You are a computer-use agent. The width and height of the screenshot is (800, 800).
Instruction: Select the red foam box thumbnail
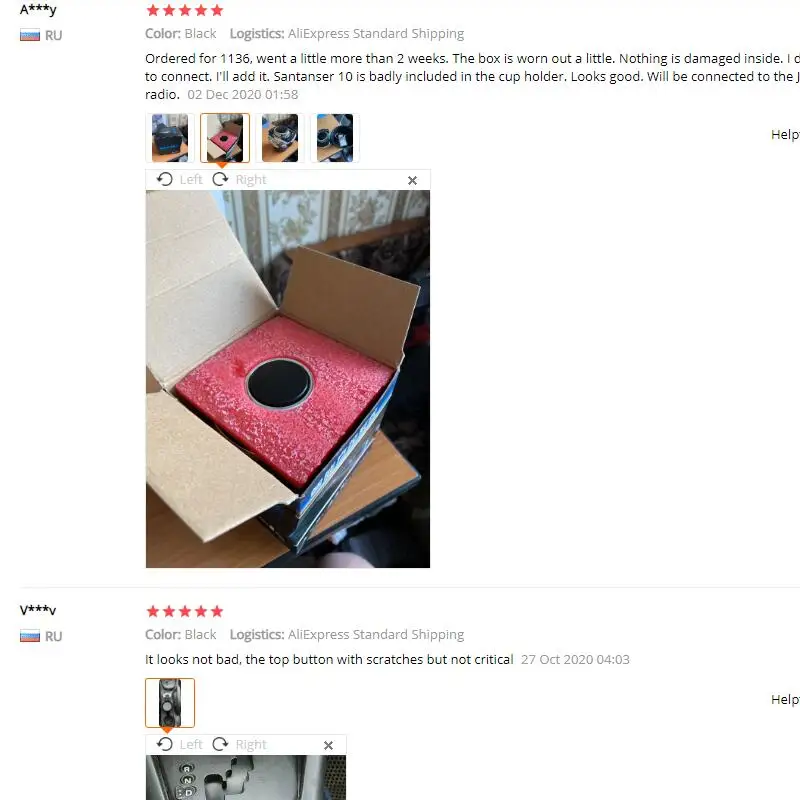tap(225, 138)
